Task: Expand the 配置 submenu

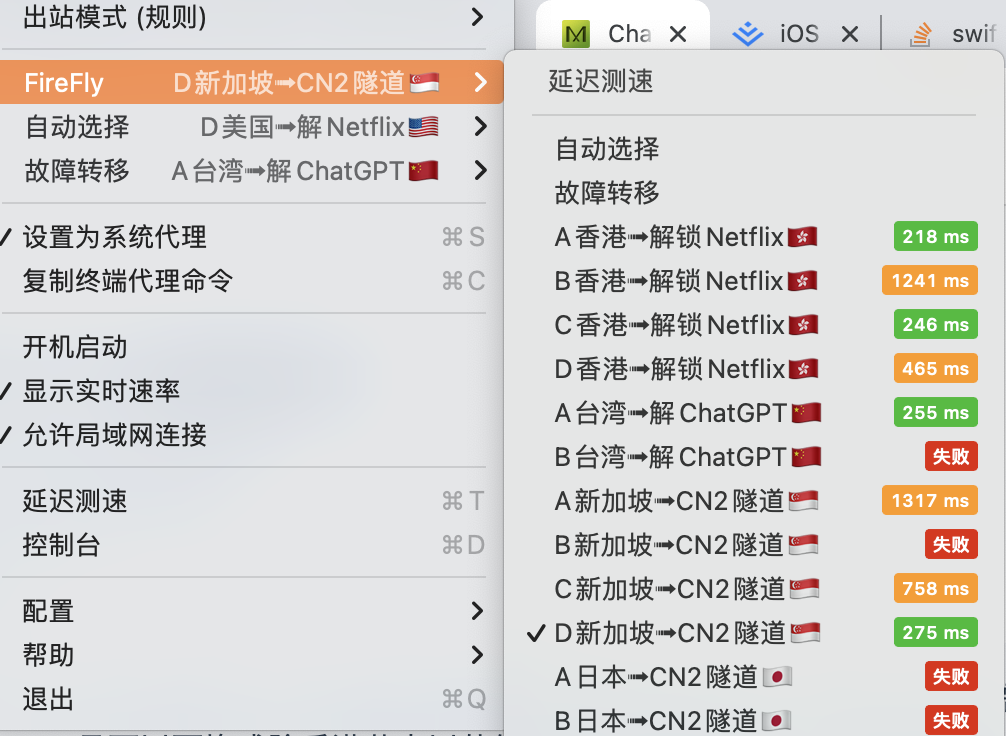Action: point(252,611)
